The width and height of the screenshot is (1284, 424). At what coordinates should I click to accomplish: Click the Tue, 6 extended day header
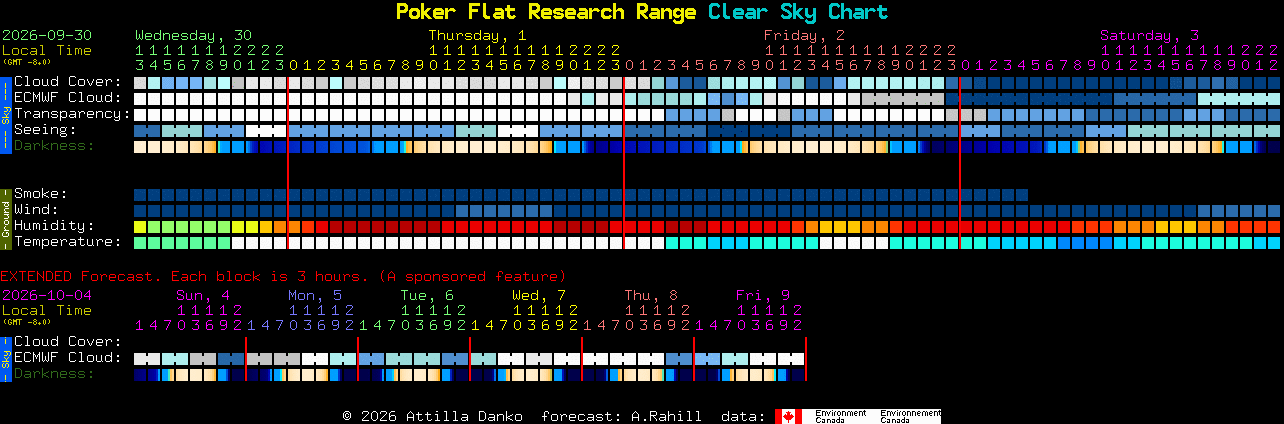[427, 295]
